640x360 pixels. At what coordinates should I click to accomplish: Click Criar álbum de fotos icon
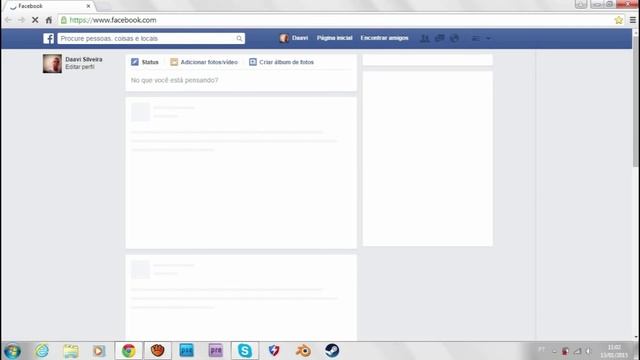pyautogui.click(x=253, y=62)
